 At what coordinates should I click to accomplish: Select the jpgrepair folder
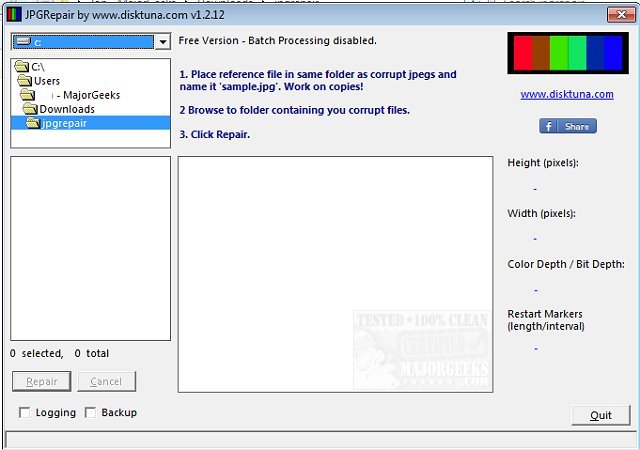pyautogui.click(x=91, y=123)
